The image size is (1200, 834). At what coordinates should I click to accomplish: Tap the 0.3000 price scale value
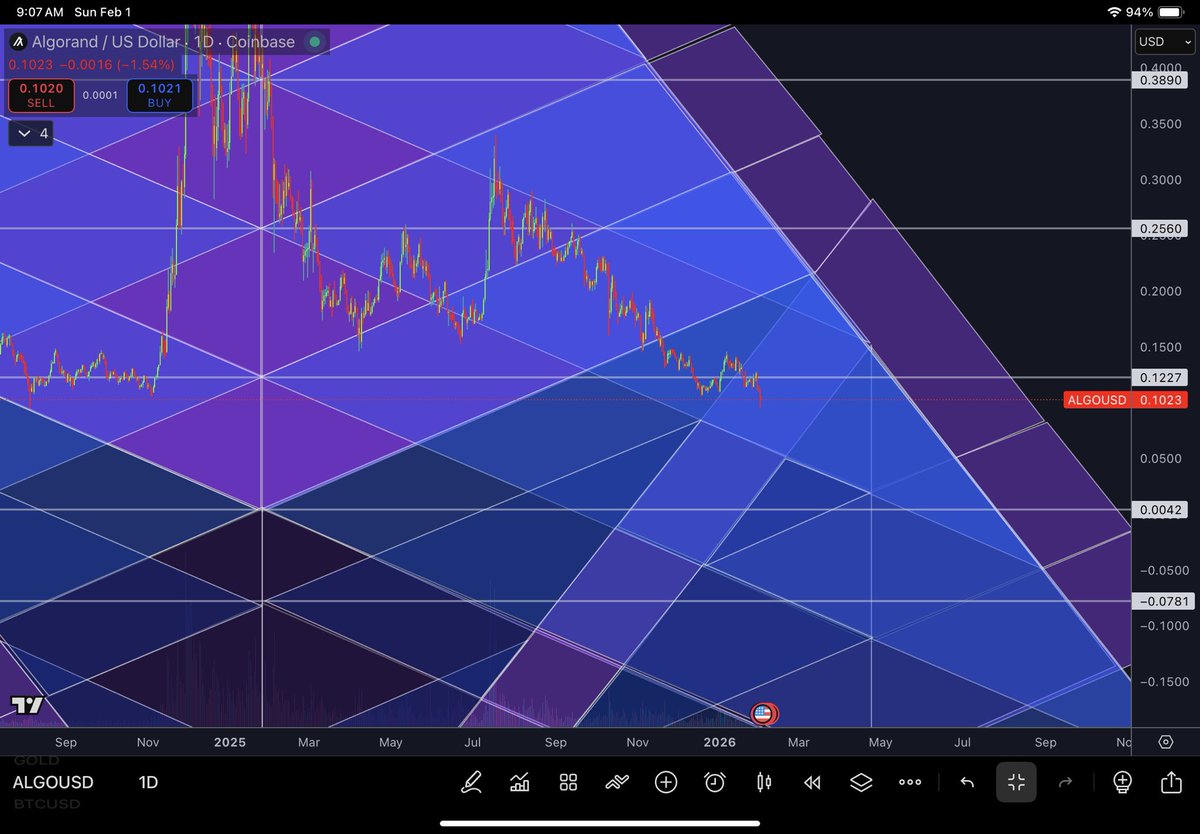tap(1160, 180)
